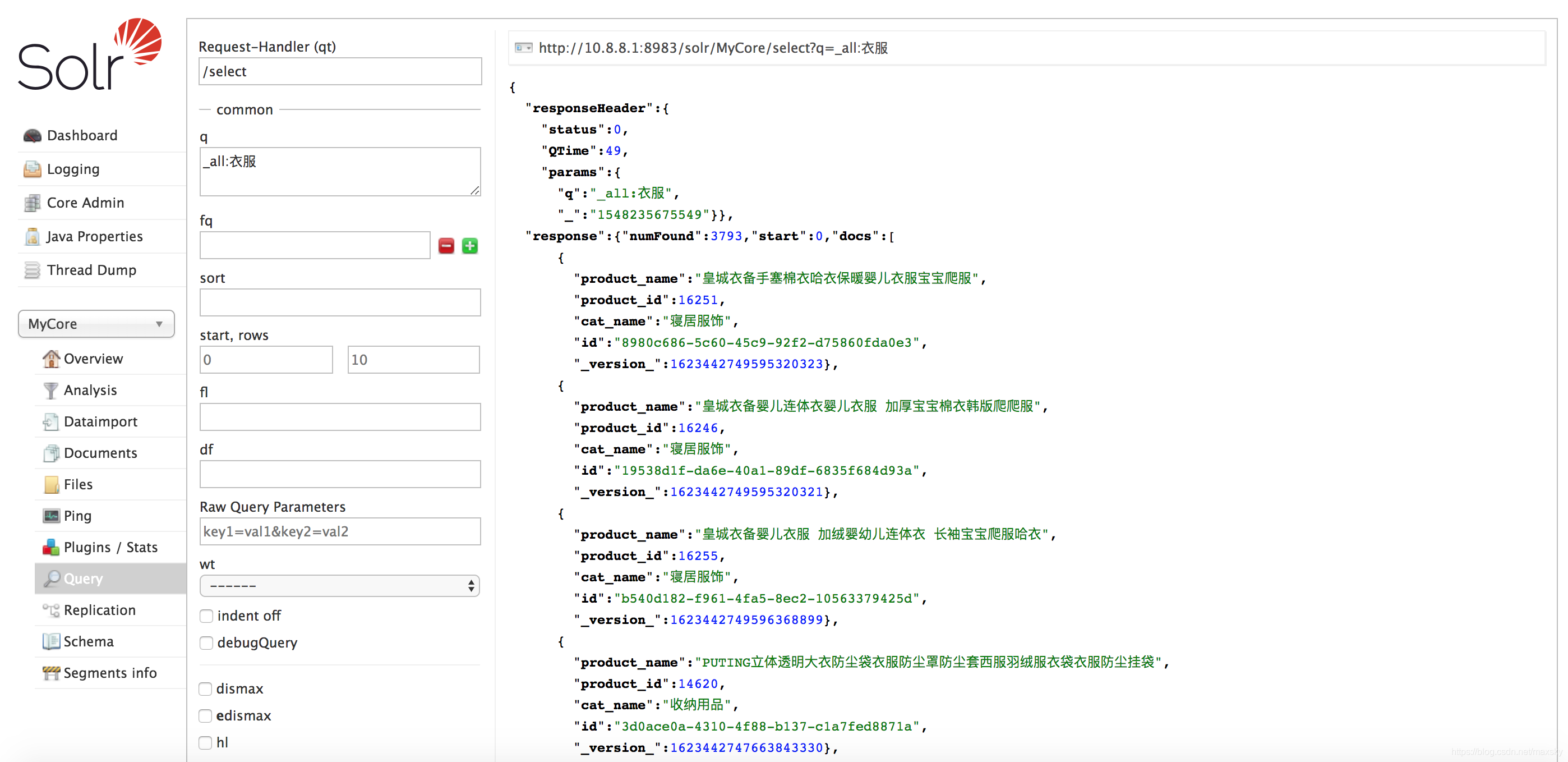1568x762 pixels.
Task: Select the Schema menu item
Action: 88,641
